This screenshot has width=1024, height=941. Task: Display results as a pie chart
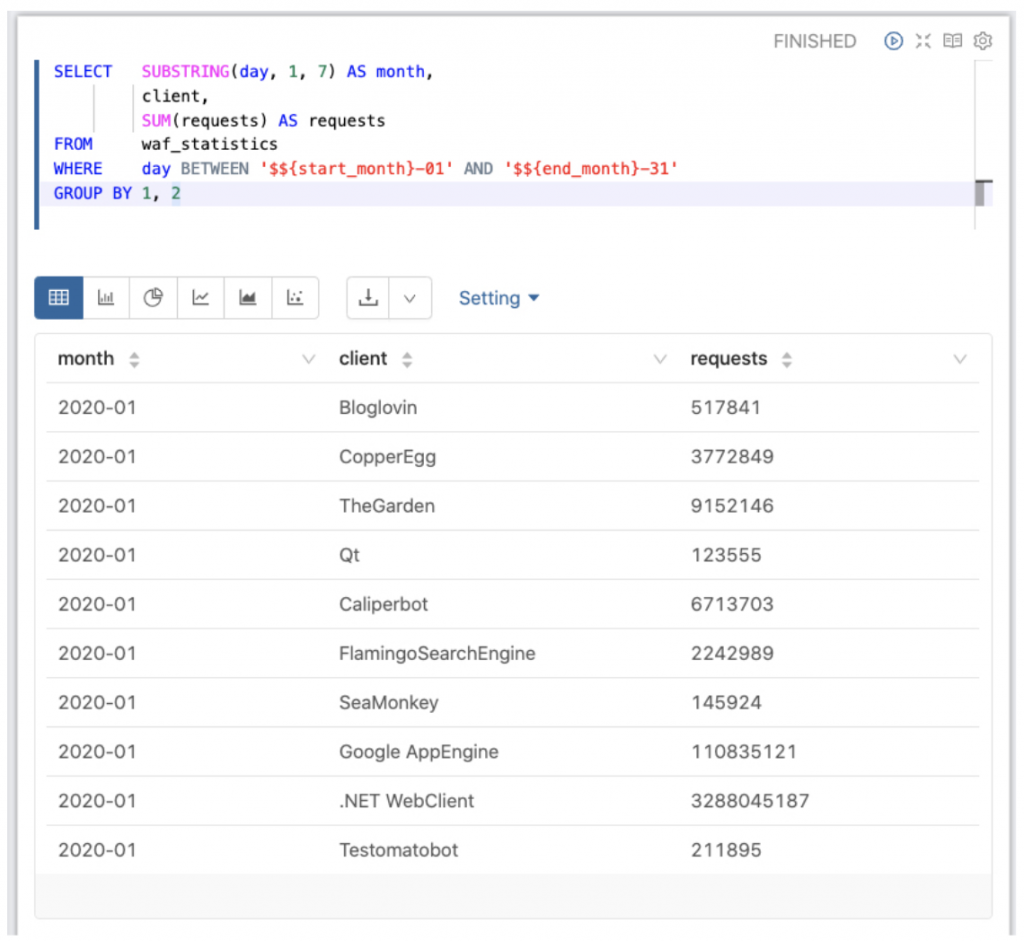coord(153,297)
